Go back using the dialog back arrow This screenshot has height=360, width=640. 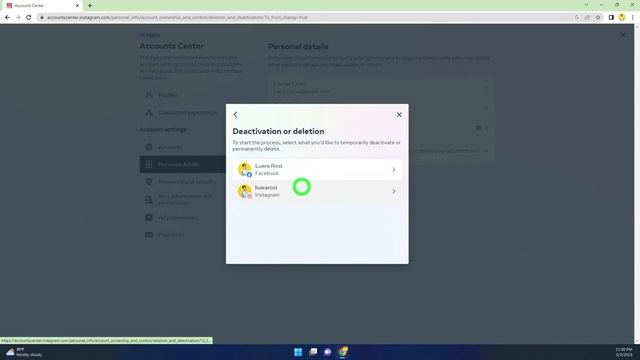236,115
